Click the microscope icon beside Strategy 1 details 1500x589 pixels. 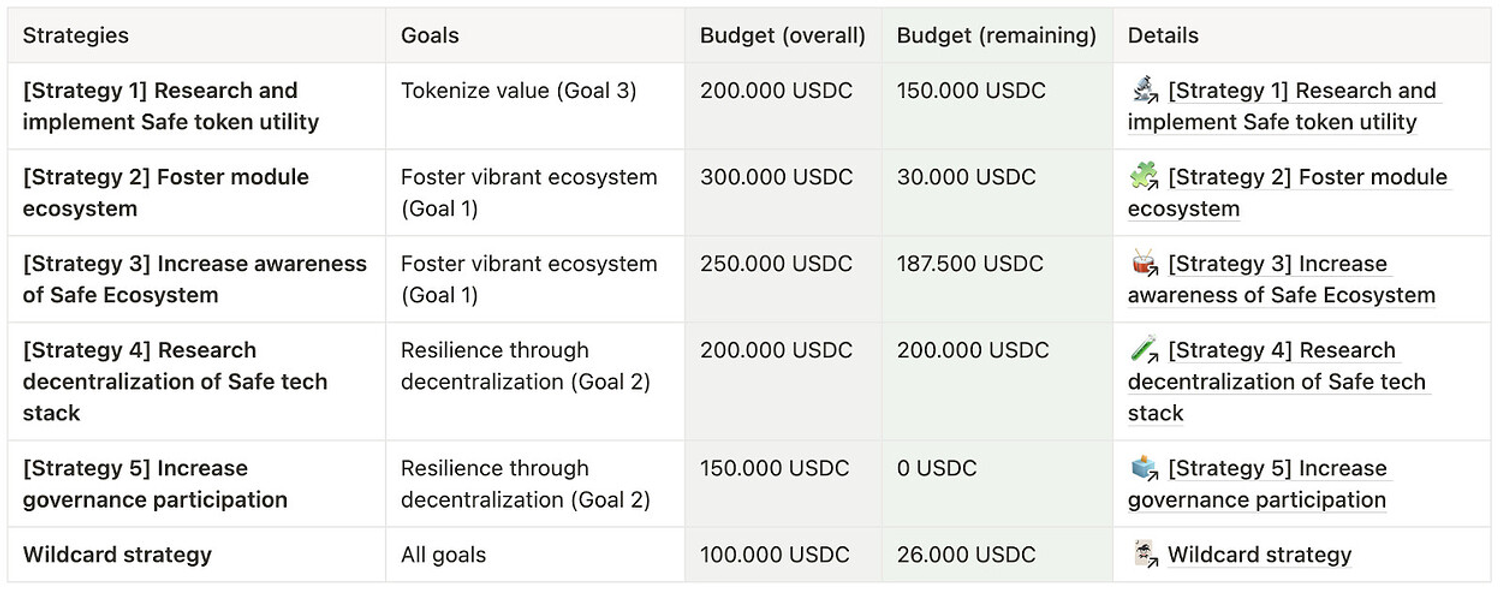coord(1145,91)
